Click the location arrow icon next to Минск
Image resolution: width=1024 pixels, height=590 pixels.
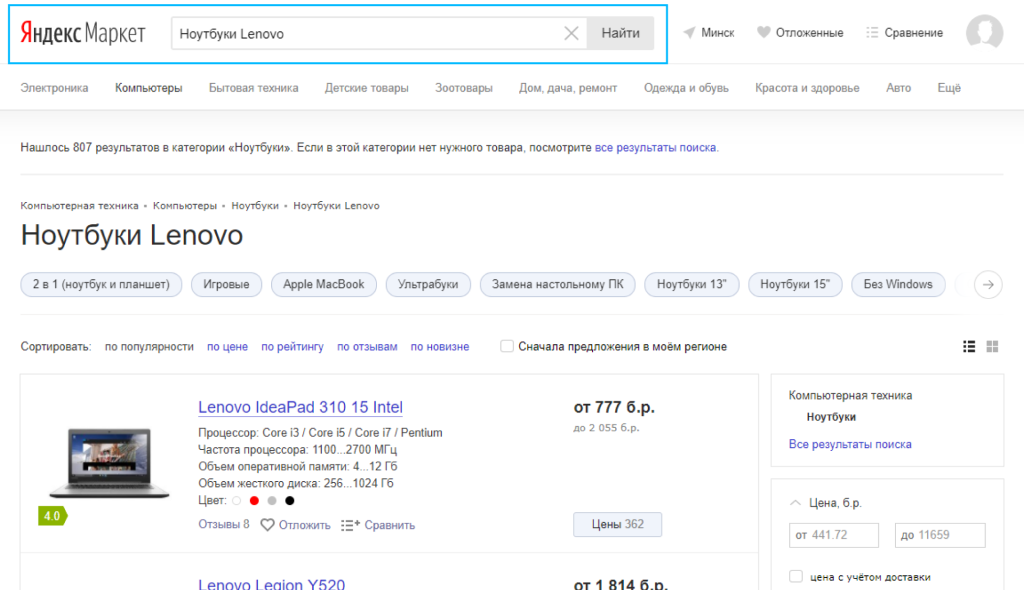pos(689,33)
